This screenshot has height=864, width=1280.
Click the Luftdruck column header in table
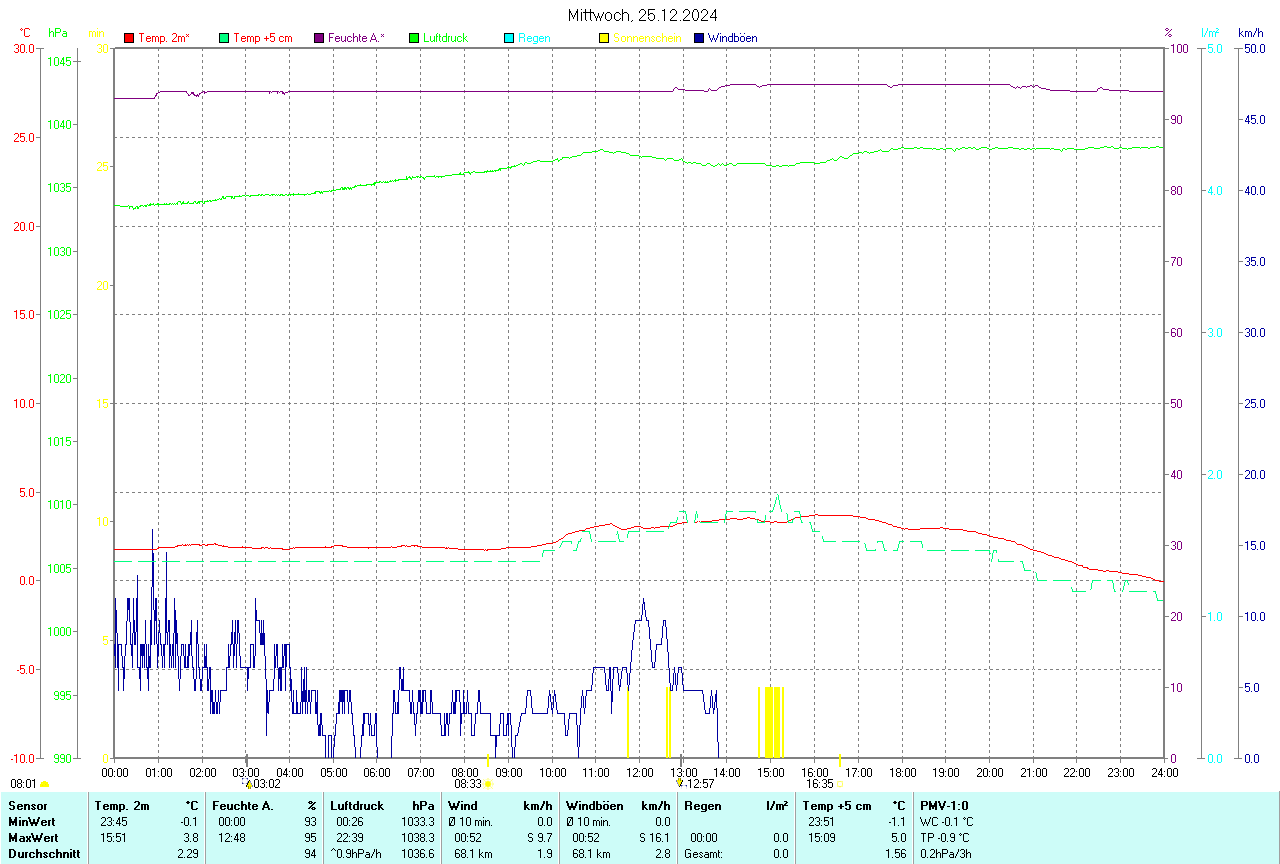[357, 805]
